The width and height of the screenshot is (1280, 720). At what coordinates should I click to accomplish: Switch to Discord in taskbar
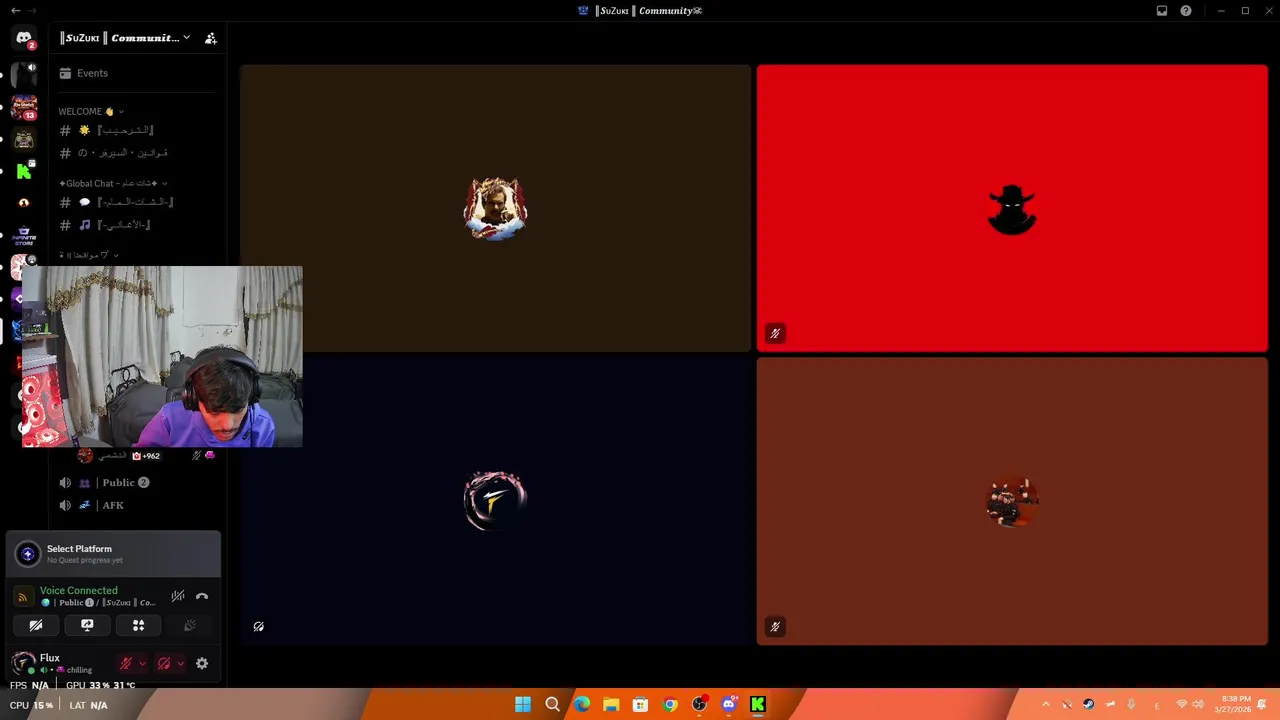pyautogui.click(x=728, y=705)
